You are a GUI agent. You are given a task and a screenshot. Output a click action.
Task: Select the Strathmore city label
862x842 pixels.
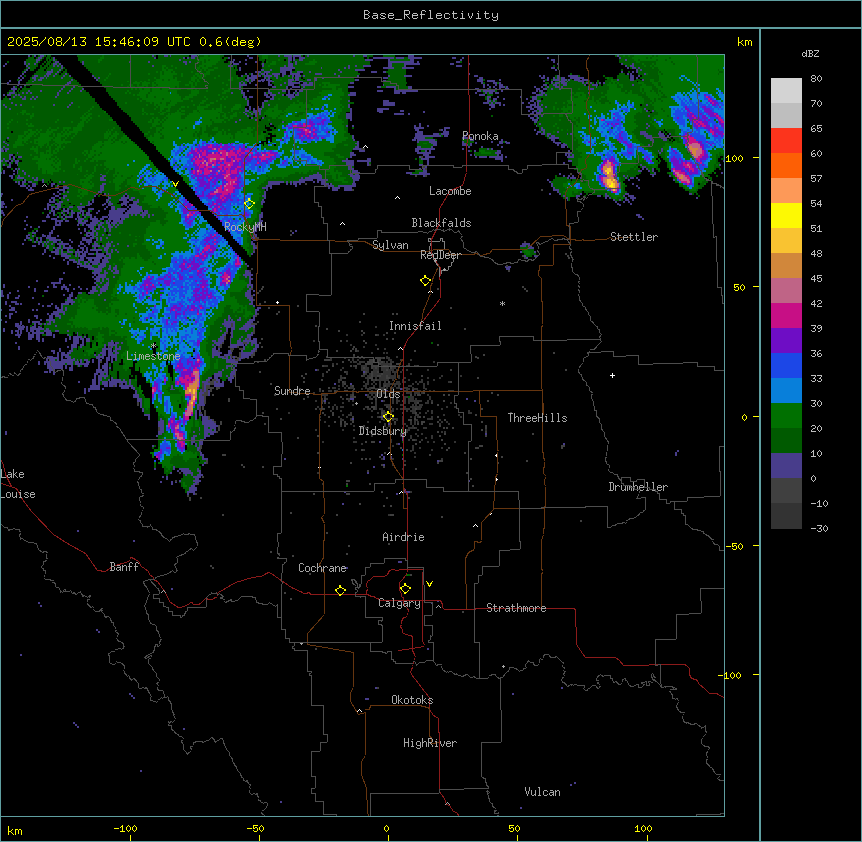516,608
